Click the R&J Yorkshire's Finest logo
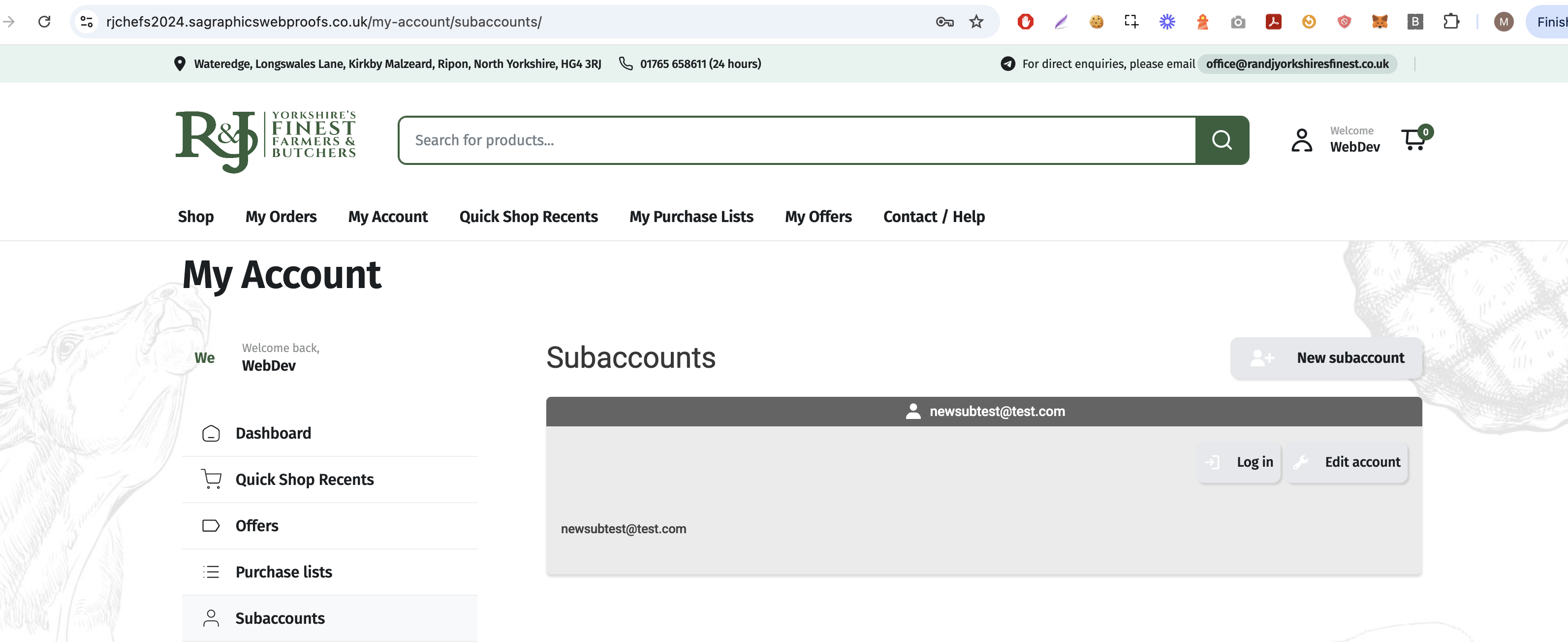Image resolution: width=1568 pixels, height=642 pixels. pyautogui.click(x=265, y=141)
